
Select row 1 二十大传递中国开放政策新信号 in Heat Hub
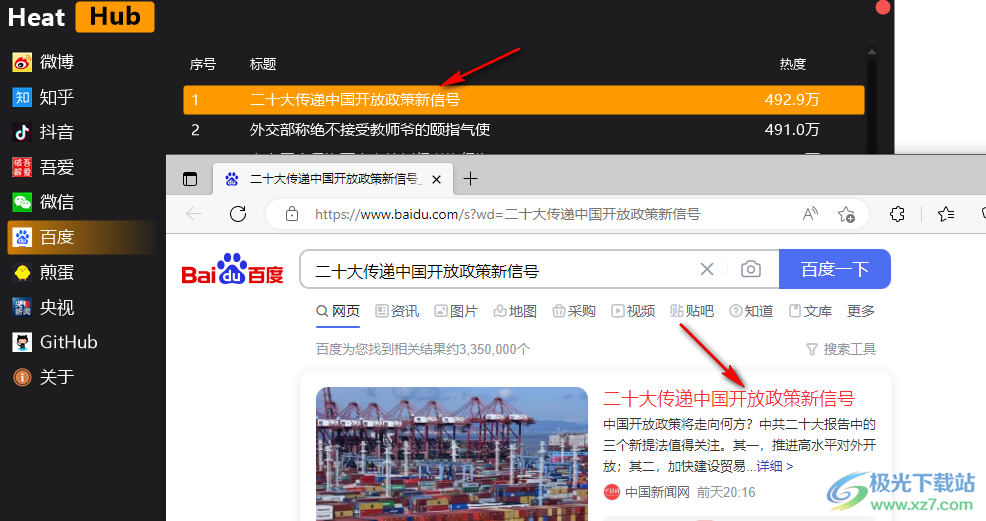pyautogui.click(x=524, y=100)
